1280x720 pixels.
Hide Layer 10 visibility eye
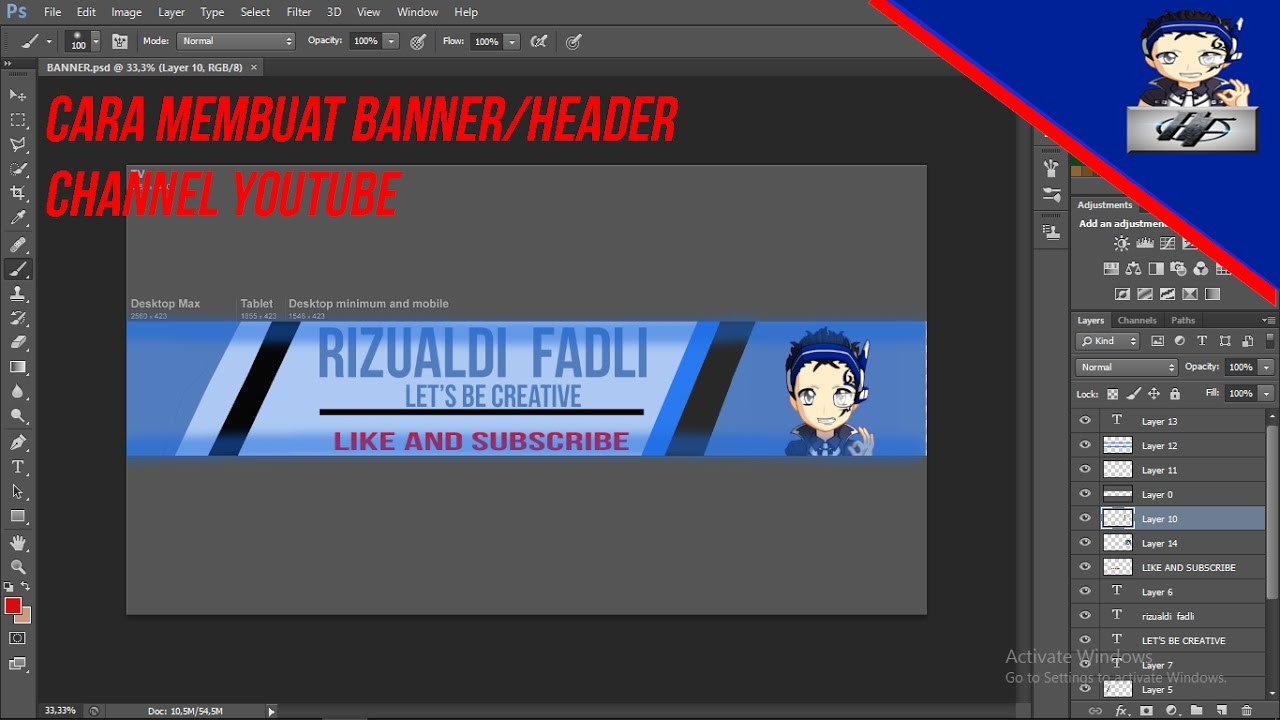[x=1085, y=518]
